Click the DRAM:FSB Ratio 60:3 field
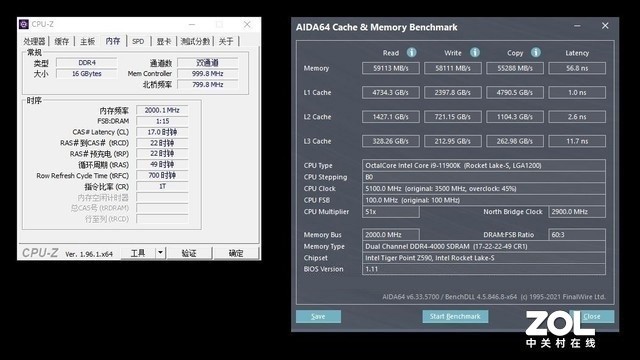The image size is (640, 360). (x=577, y=235)
